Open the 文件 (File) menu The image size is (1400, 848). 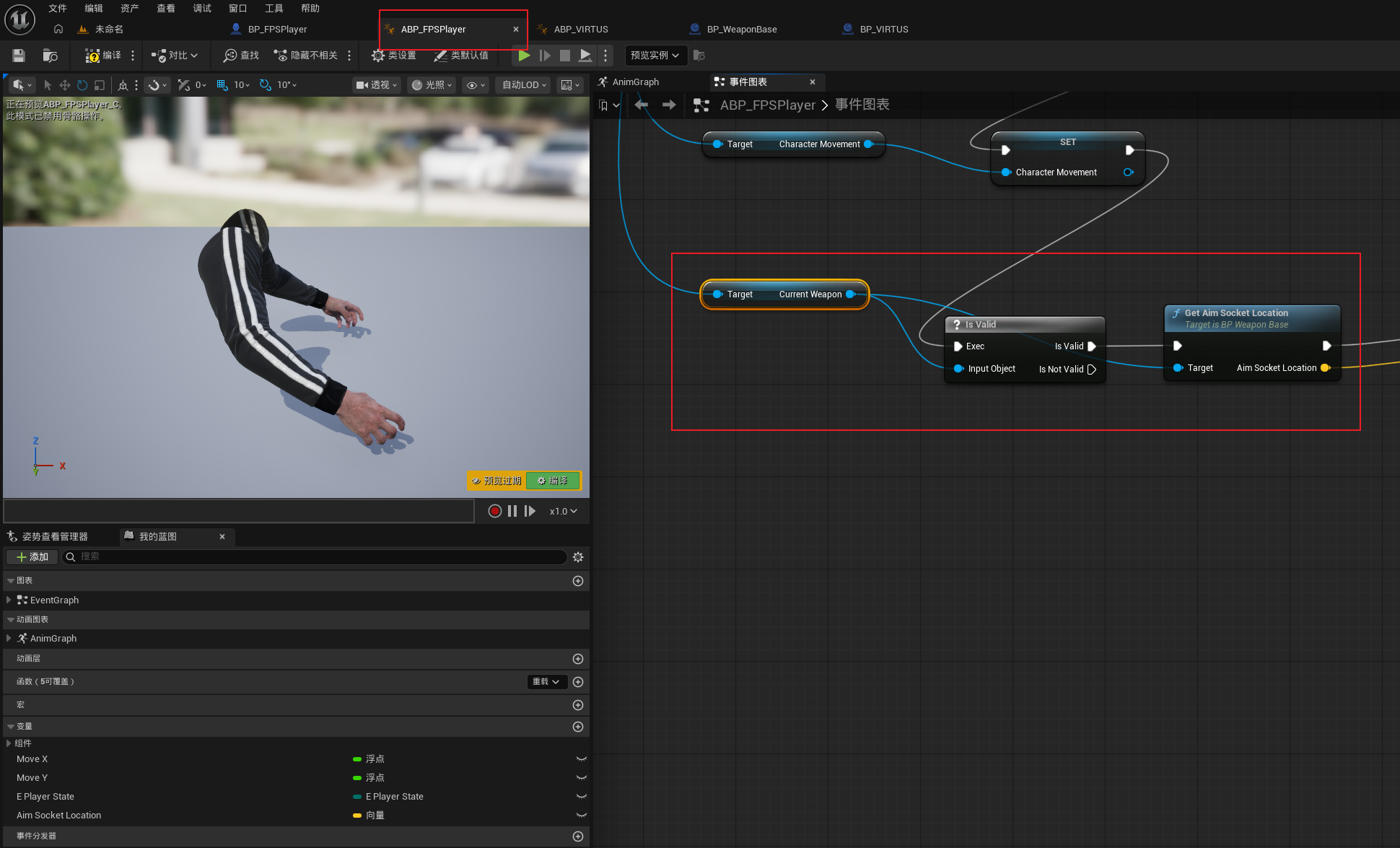tap(58, 9)
